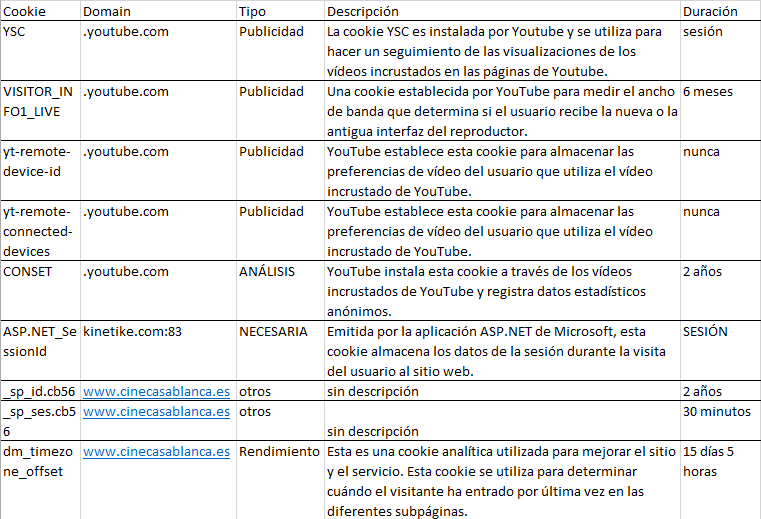
Task: Select the CONSET description about anonymous statistics
Action: click(x=486, y=291)
